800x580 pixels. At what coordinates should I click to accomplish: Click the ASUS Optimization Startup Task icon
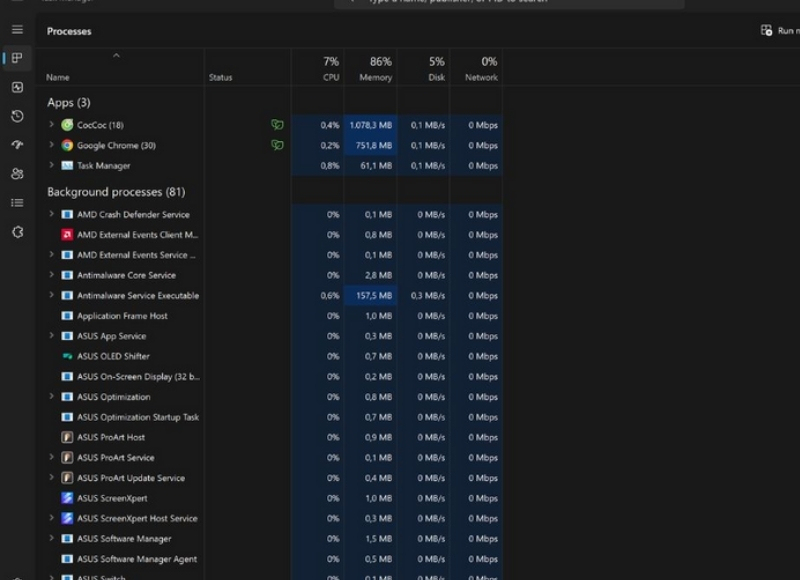coord(67,417)
